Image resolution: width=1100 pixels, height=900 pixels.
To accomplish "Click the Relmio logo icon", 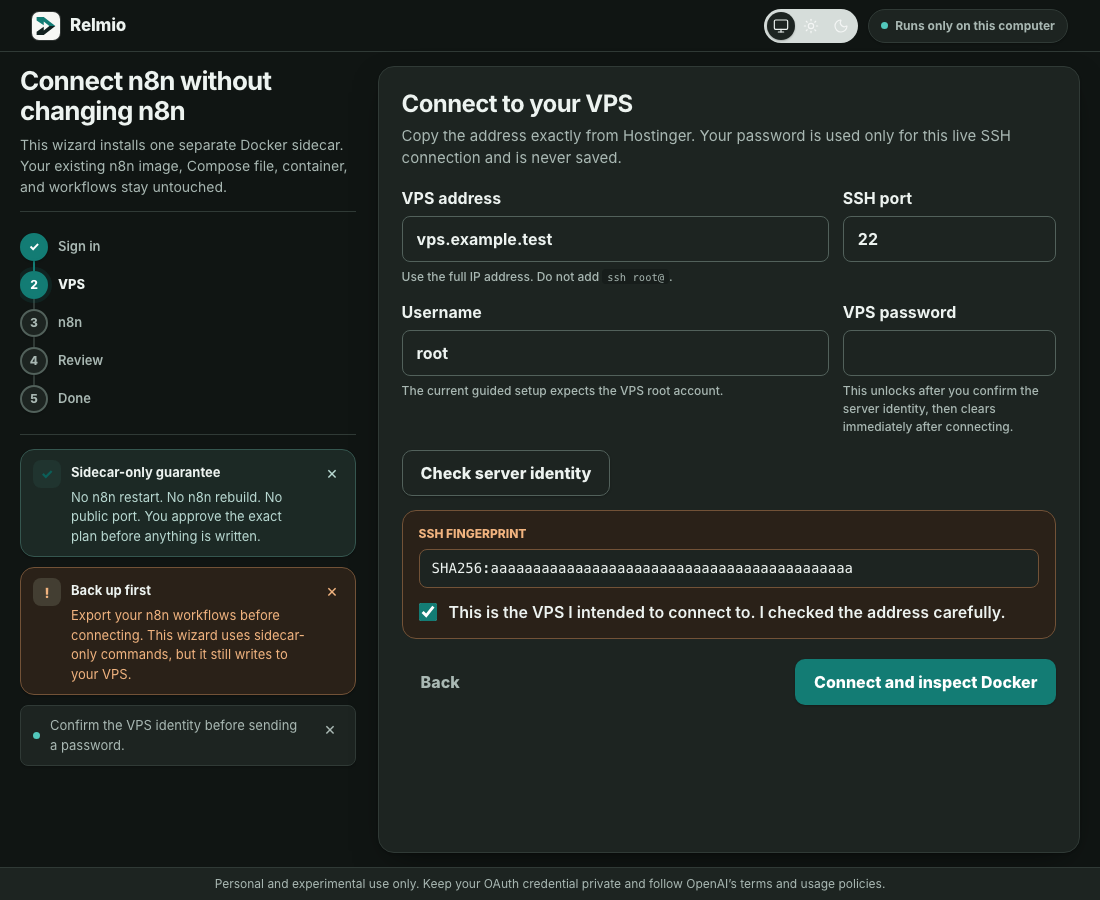I will pyautogui.click(x=46, y=26).
